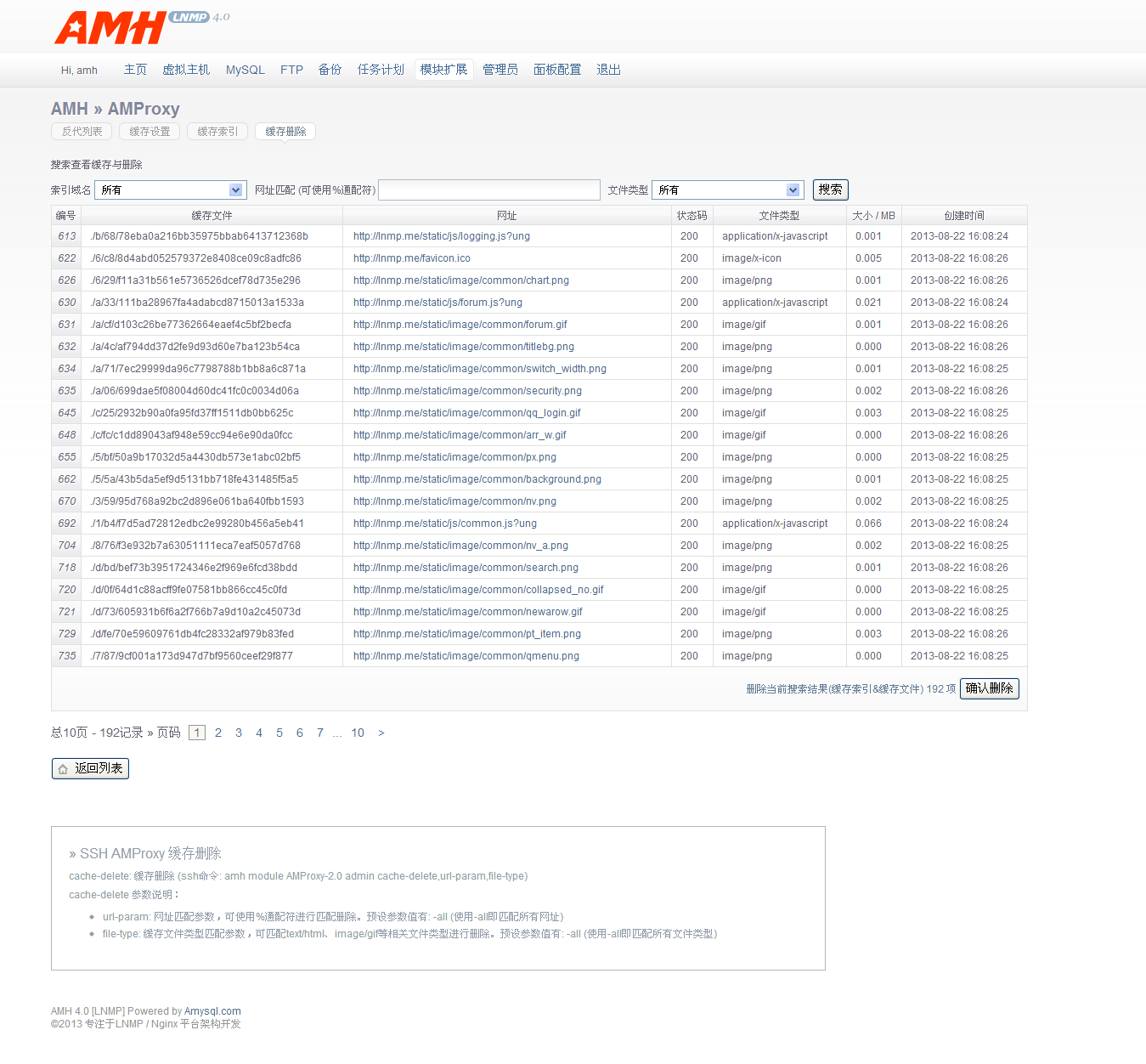Select the 任务计划 menu item

point(381,70)
